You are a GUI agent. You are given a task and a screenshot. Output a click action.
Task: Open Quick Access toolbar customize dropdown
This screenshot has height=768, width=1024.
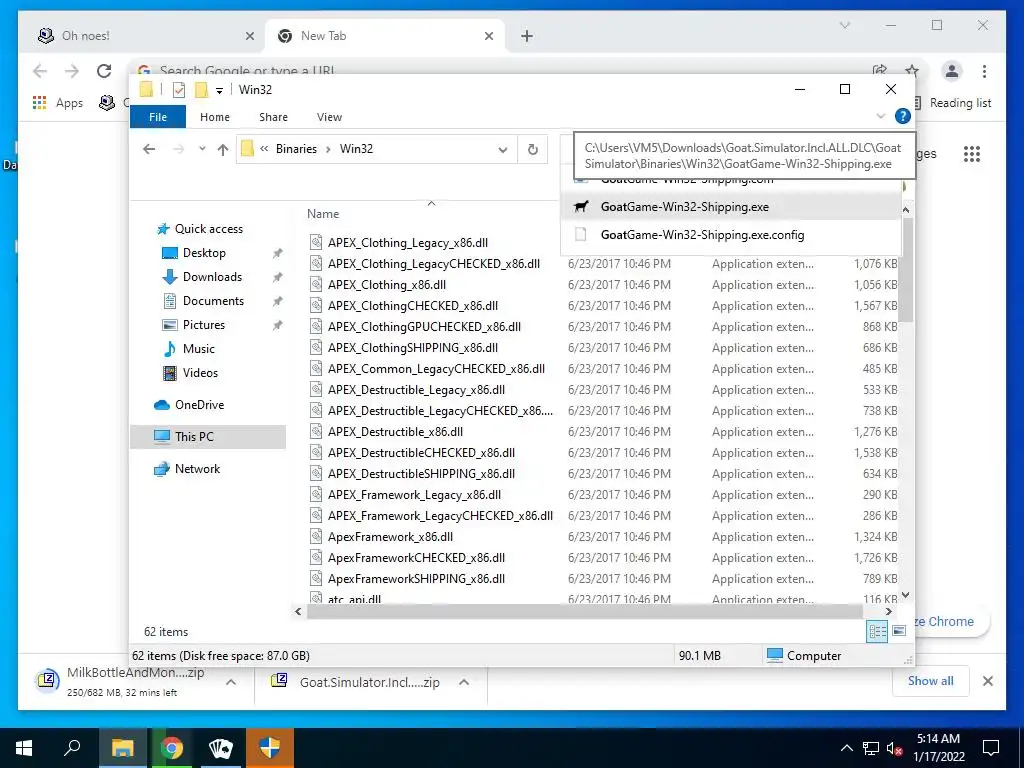click(219, 90)
